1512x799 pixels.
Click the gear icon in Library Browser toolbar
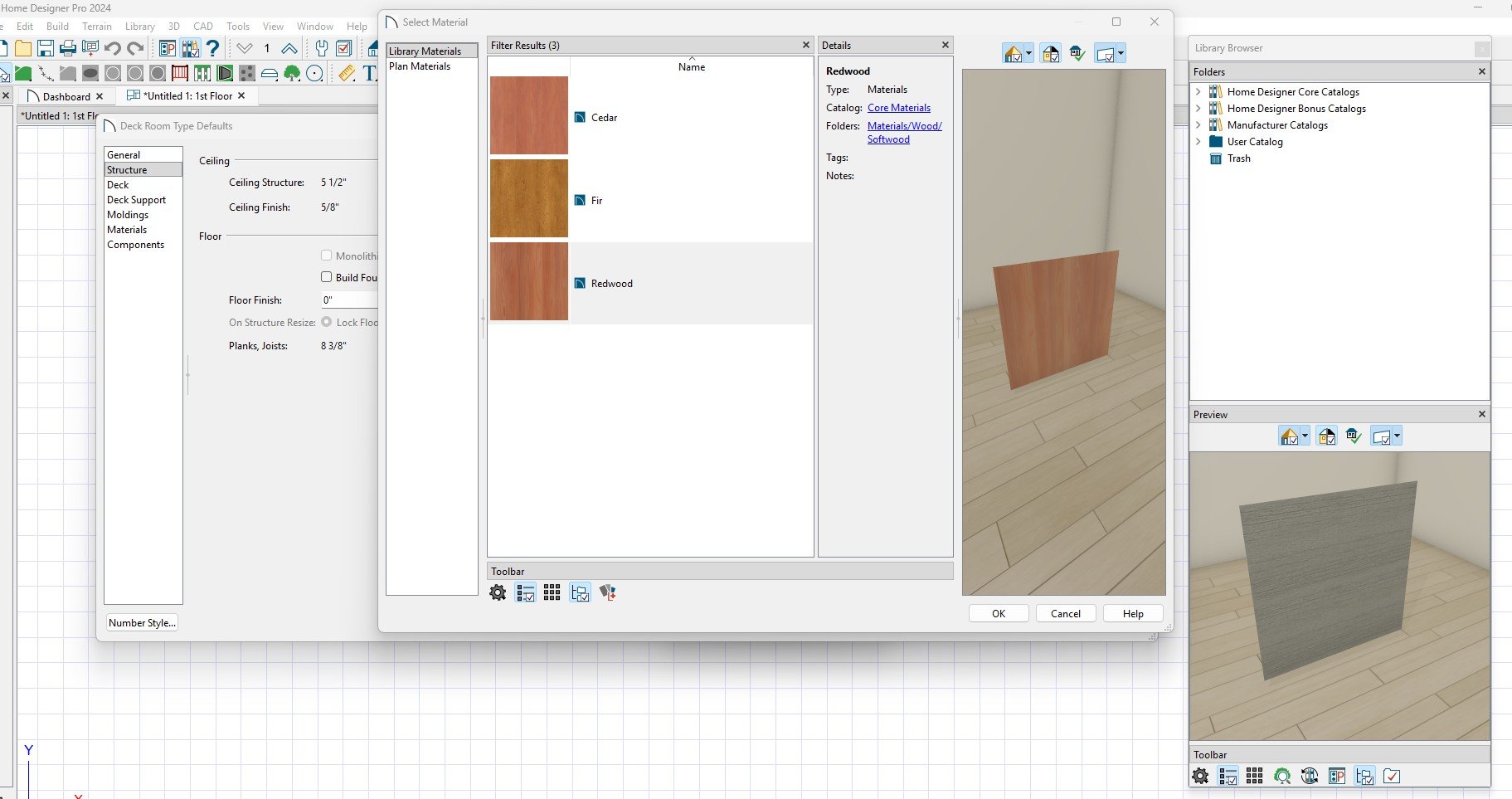pos(1200,776)
